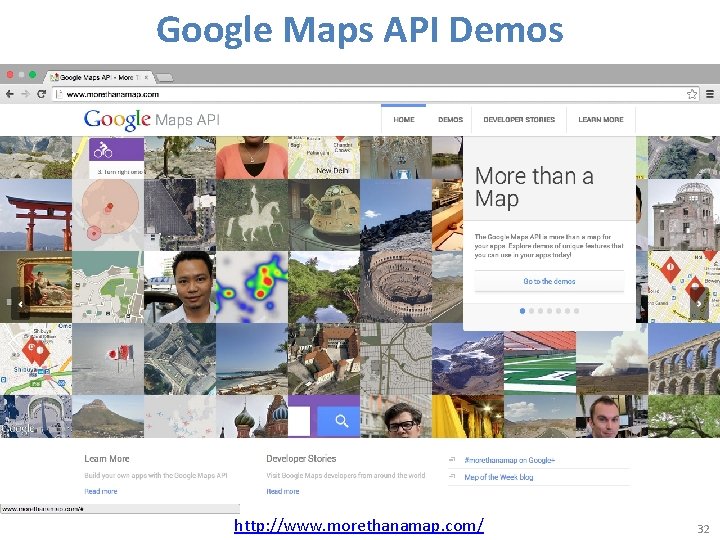This screenshot has width=720, height=540.
Task: Open the stone aqueduct photo tile
Action: coord(684,359)
